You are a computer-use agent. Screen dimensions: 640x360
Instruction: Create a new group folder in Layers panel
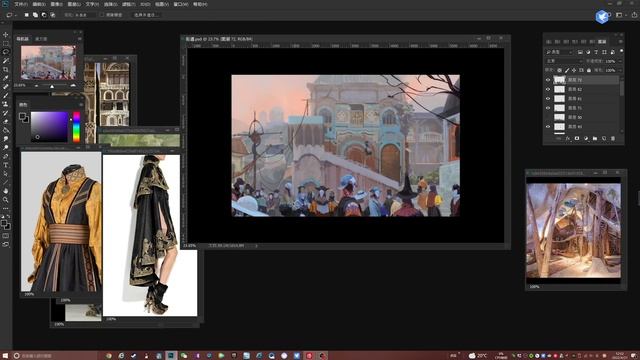click(x=595, y=138)
